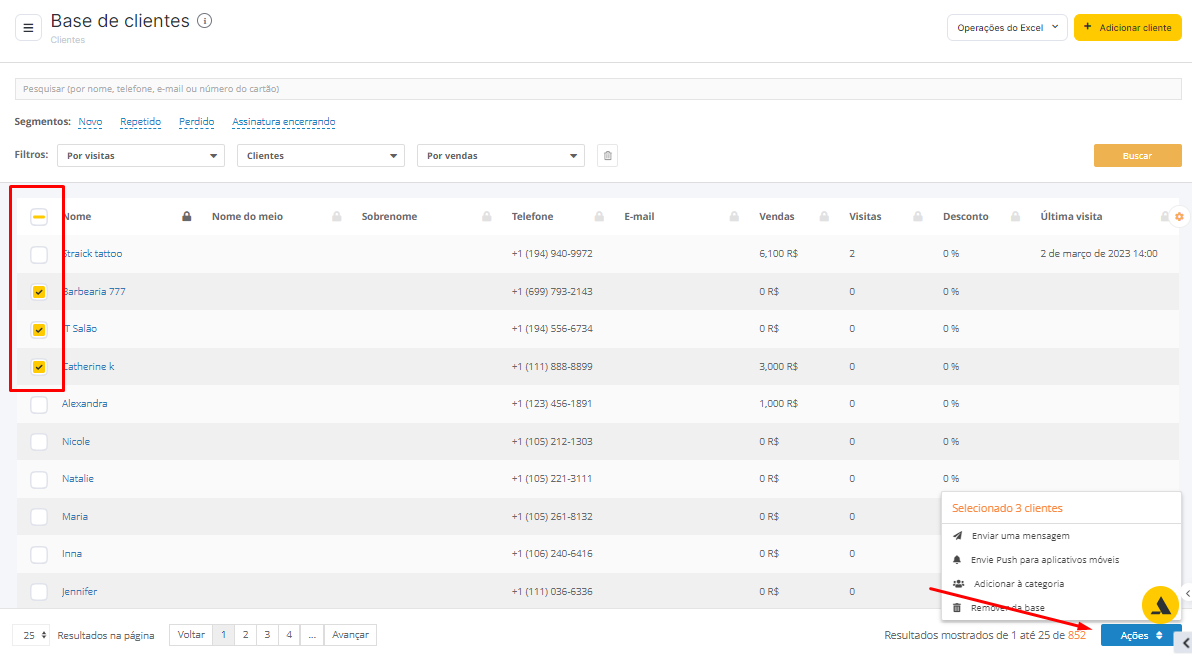Screen dimensions: 1192x657
Task: Open the Operações do Excel dropdown
Action: (x=1007, y=27)
